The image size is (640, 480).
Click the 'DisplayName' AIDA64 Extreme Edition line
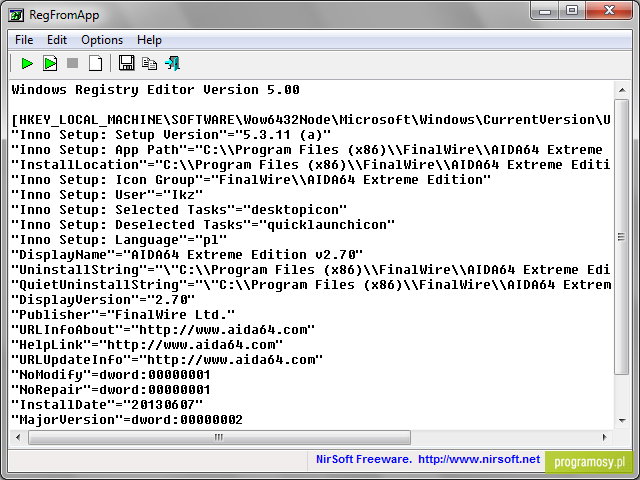pyautogui.click(x=187, y=255)
